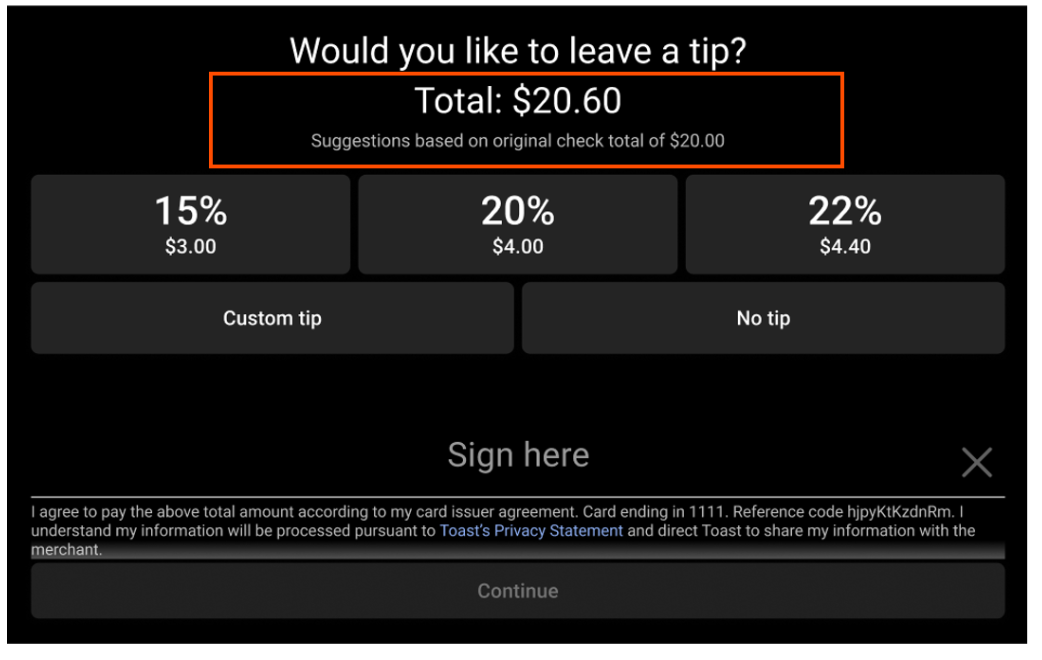Click the $4.40 tip amount label
This screenshot has height=660, width=1042.
point(845,246)
